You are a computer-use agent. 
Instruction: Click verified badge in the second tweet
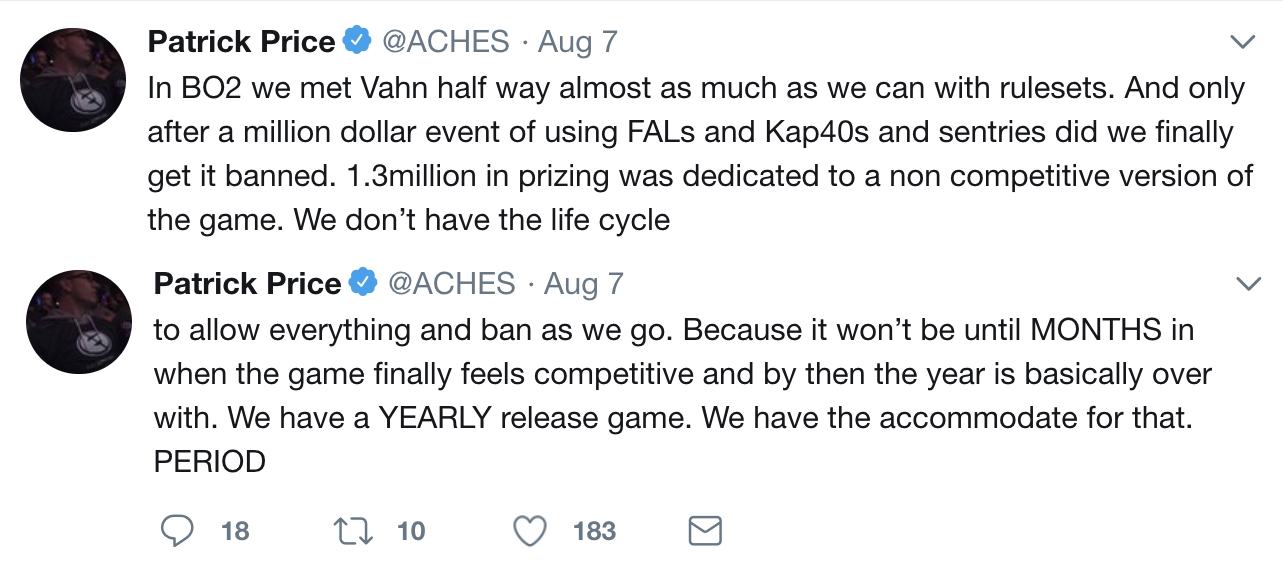point(362,284)
